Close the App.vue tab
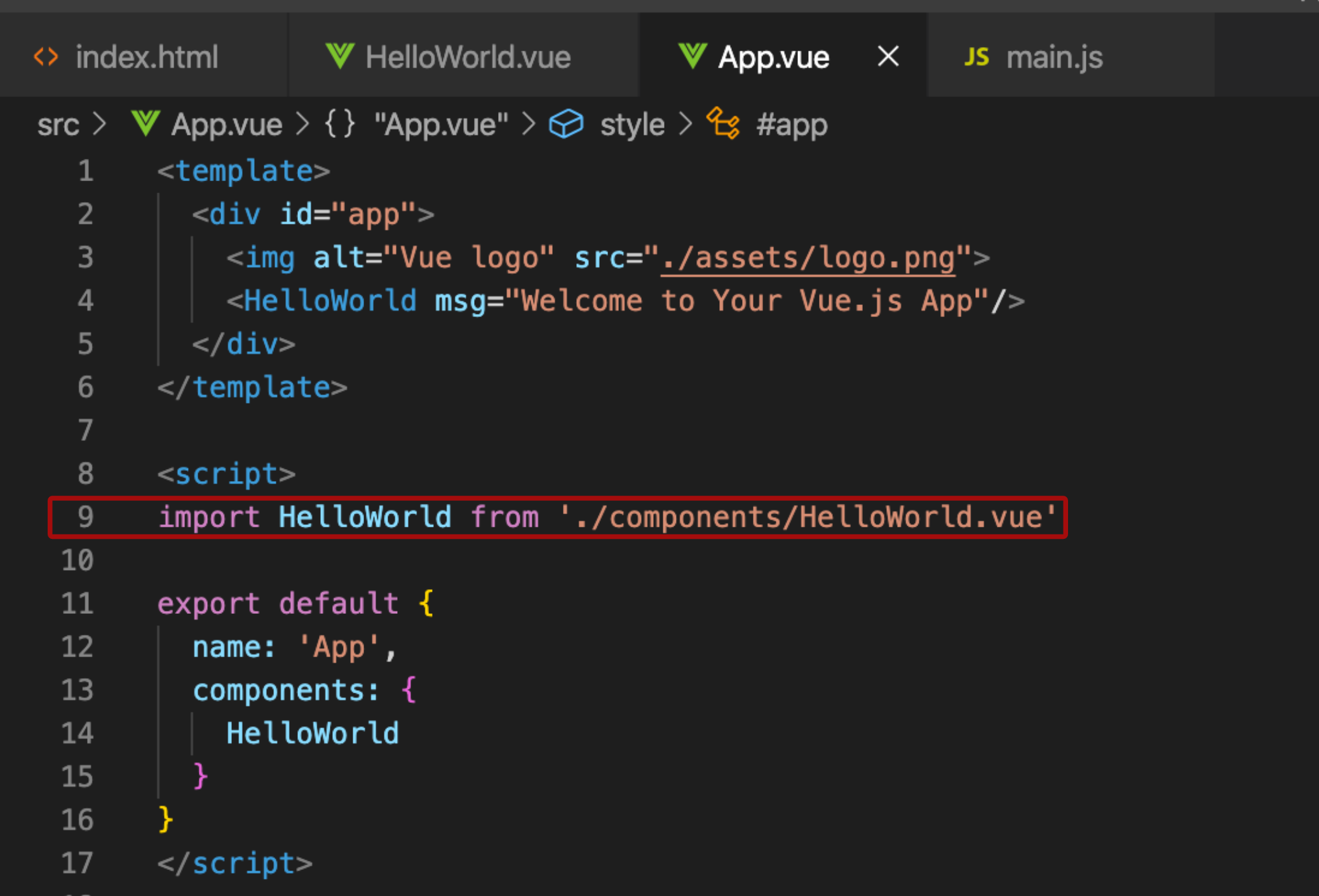1319x896 pixels. click(x=888, y=57)
